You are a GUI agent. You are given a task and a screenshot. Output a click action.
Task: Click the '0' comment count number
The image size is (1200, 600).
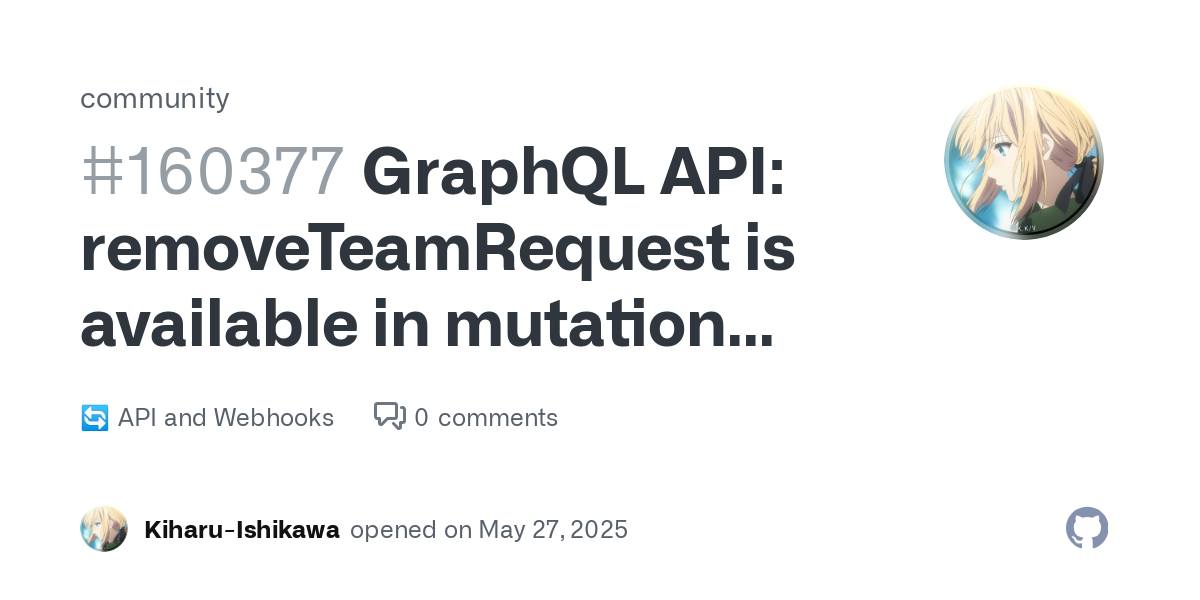[x=421, y=418]
